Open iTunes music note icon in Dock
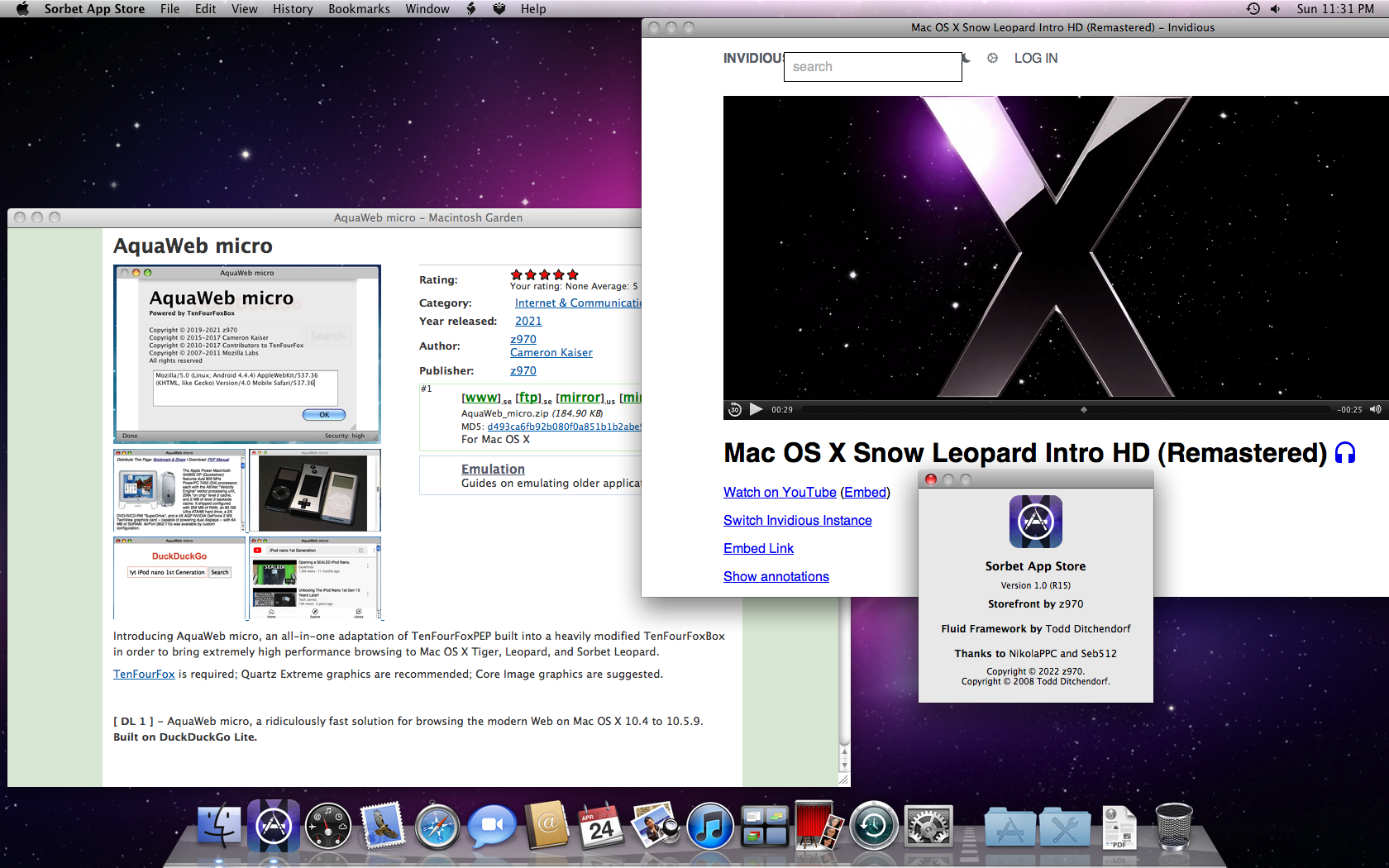Image resolution: width=1389 pixels, height=868 pixels. pyautogui.click(x=710, y=827)
